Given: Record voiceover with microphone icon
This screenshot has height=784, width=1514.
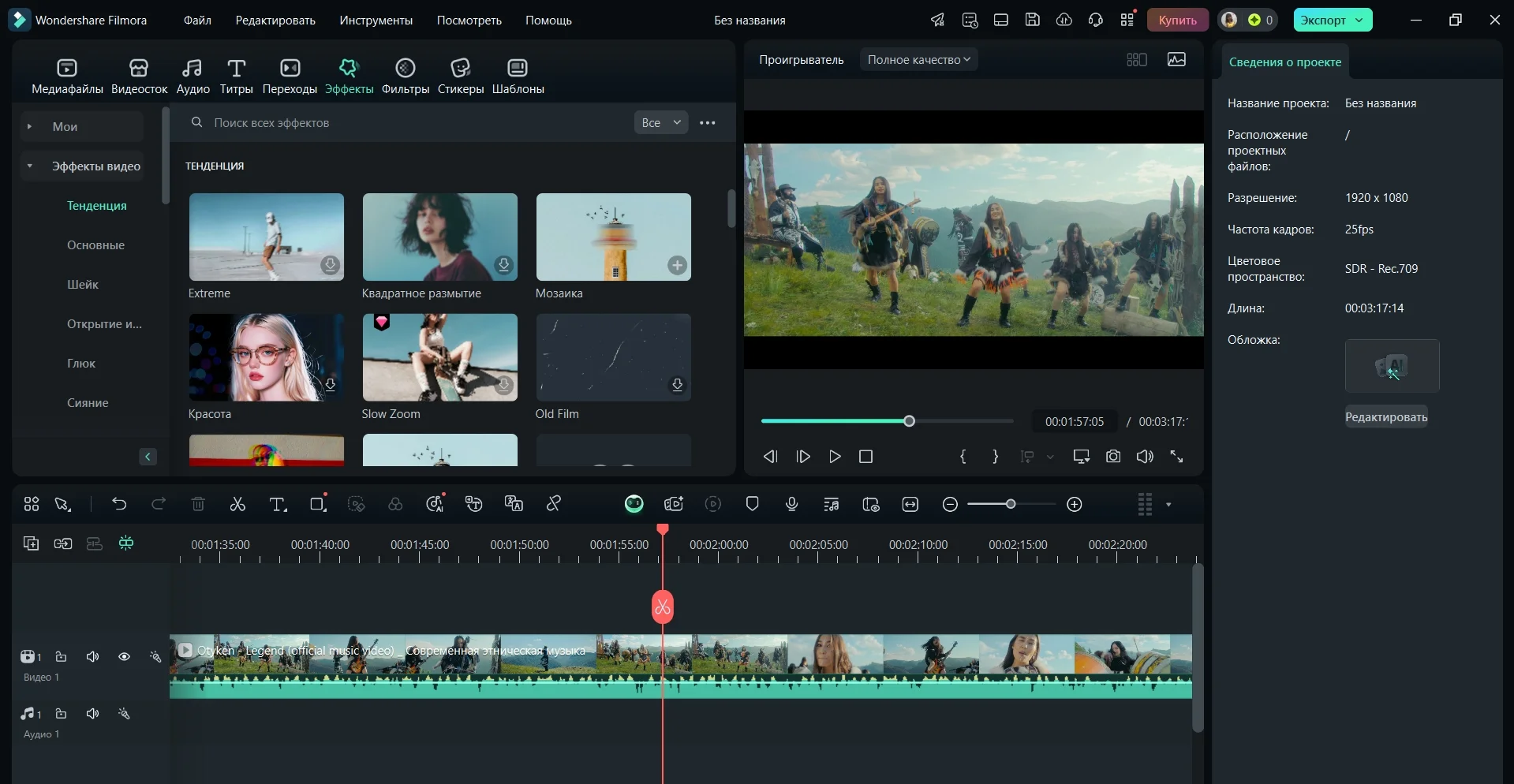Looking at the screenshot, I should [792, 504].
